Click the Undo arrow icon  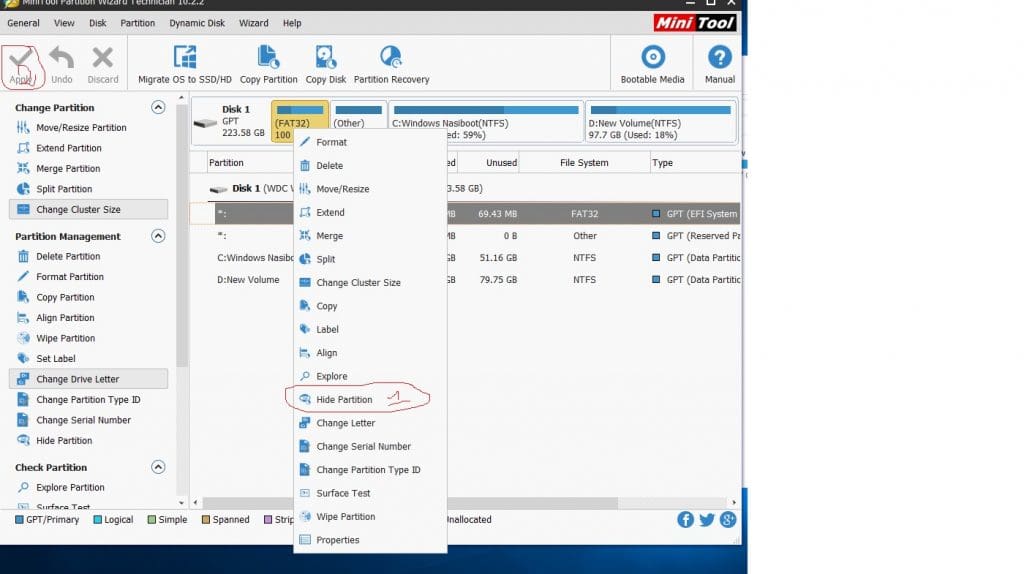point(61,59)
